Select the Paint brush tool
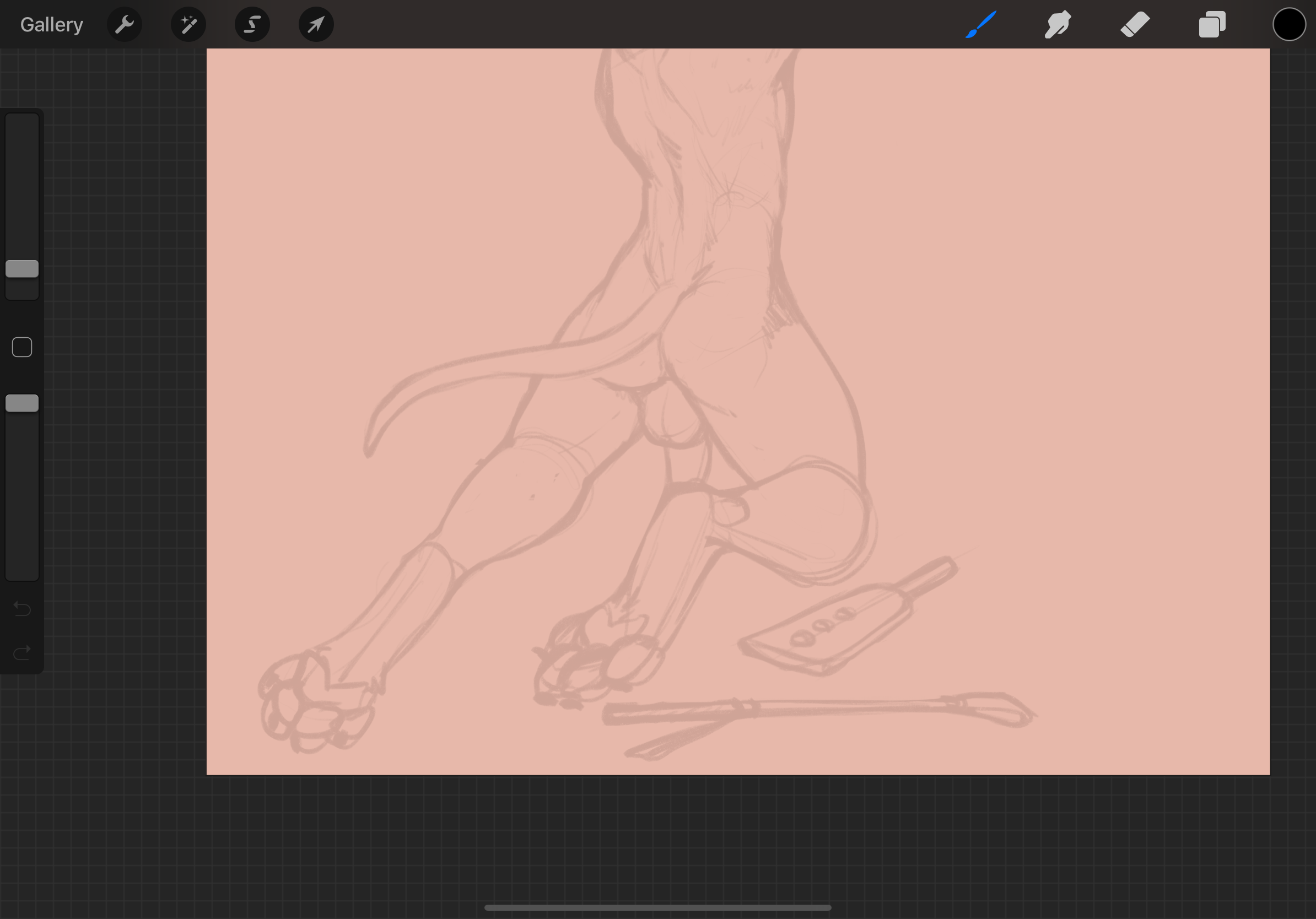Viewport: 1316px width, 919px height. pos(981,25)
